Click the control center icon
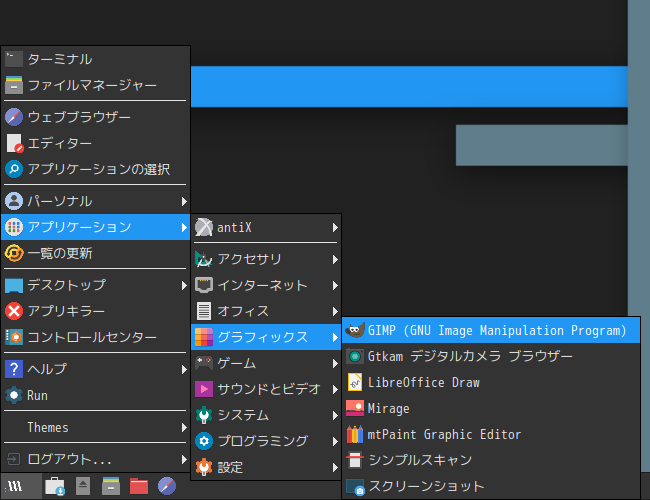The width and height of the screenshot is (650, 500). pos(14,337)
